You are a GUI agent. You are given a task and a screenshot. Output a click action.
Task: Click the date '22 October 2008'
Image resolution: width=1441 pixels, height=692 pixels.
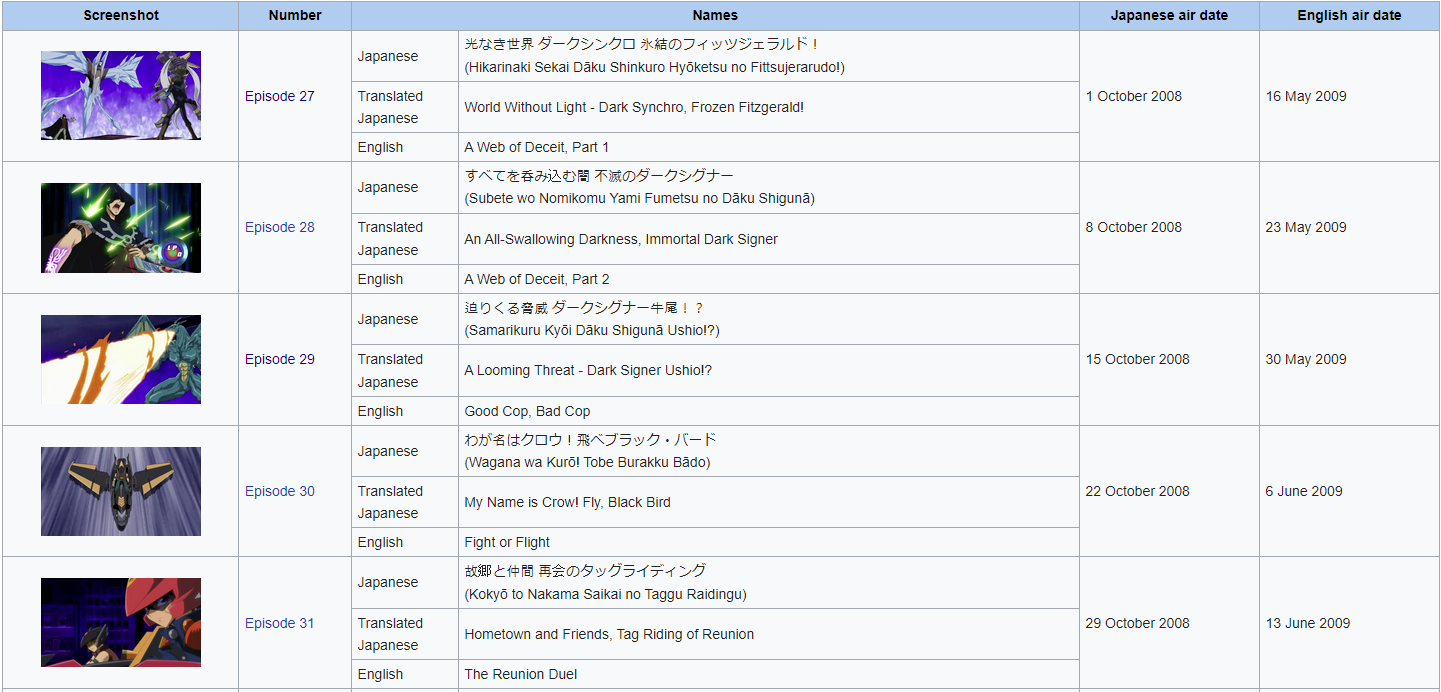coord(1138,491)
